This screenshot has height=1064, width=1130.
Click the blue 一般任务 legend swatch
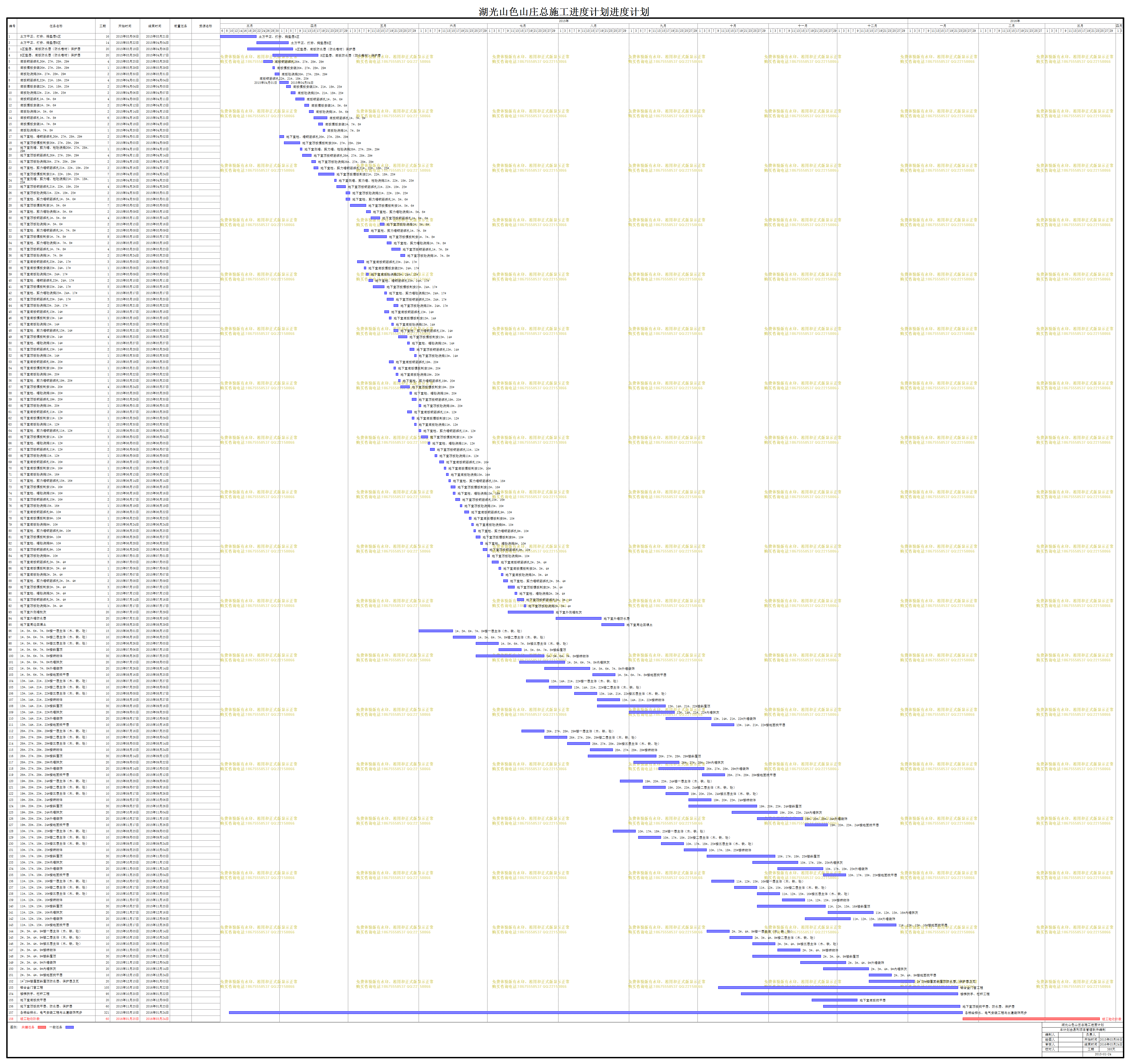(69, 1027)
